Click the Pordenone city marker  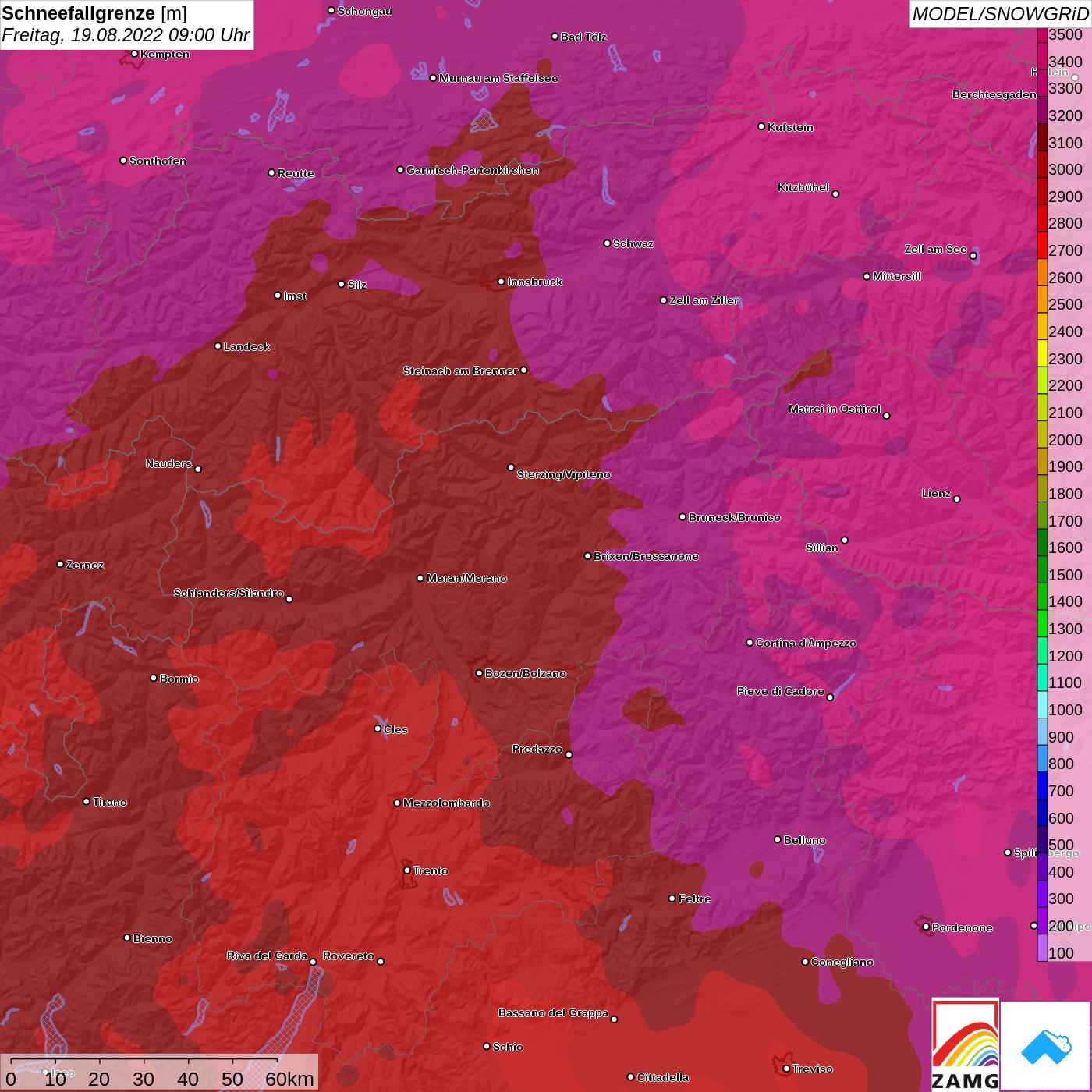coord(926,927)
